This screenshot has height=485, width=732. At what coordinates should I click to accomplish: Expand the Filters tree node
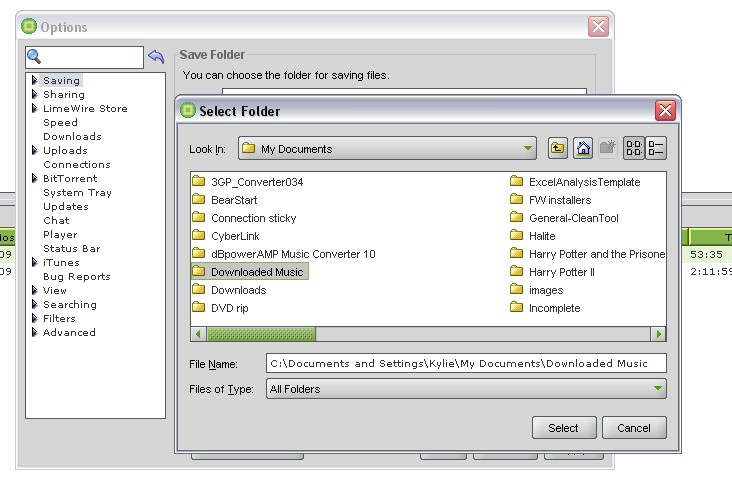point(35,318)
